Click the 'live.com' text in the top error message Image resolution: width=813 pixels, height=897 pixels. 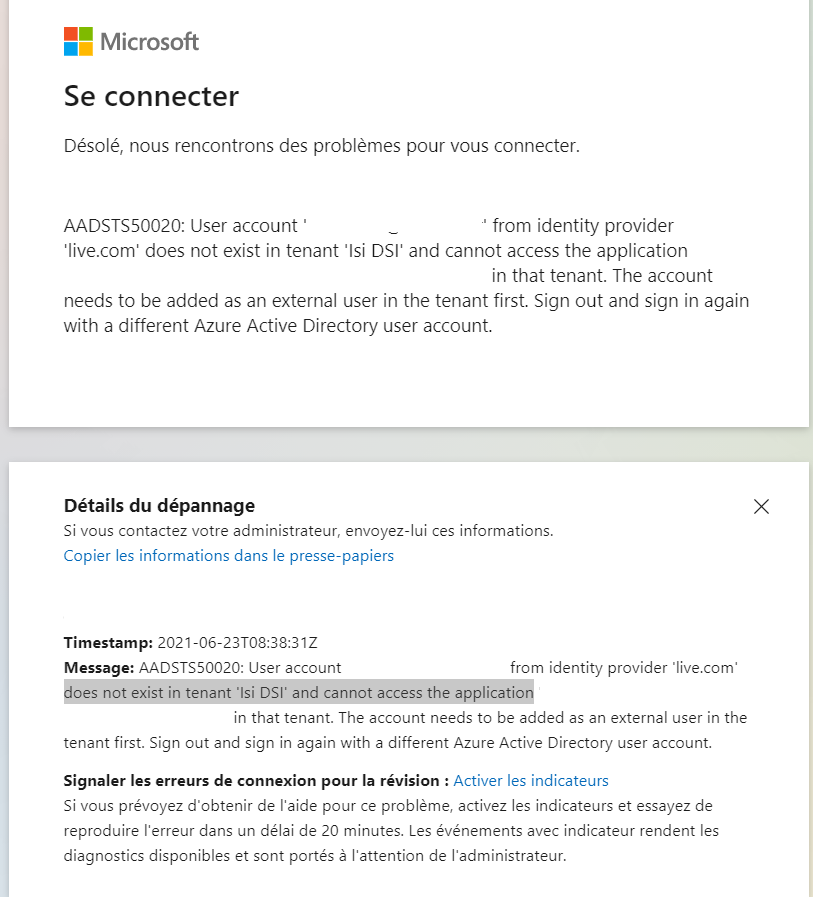[101, 251]
